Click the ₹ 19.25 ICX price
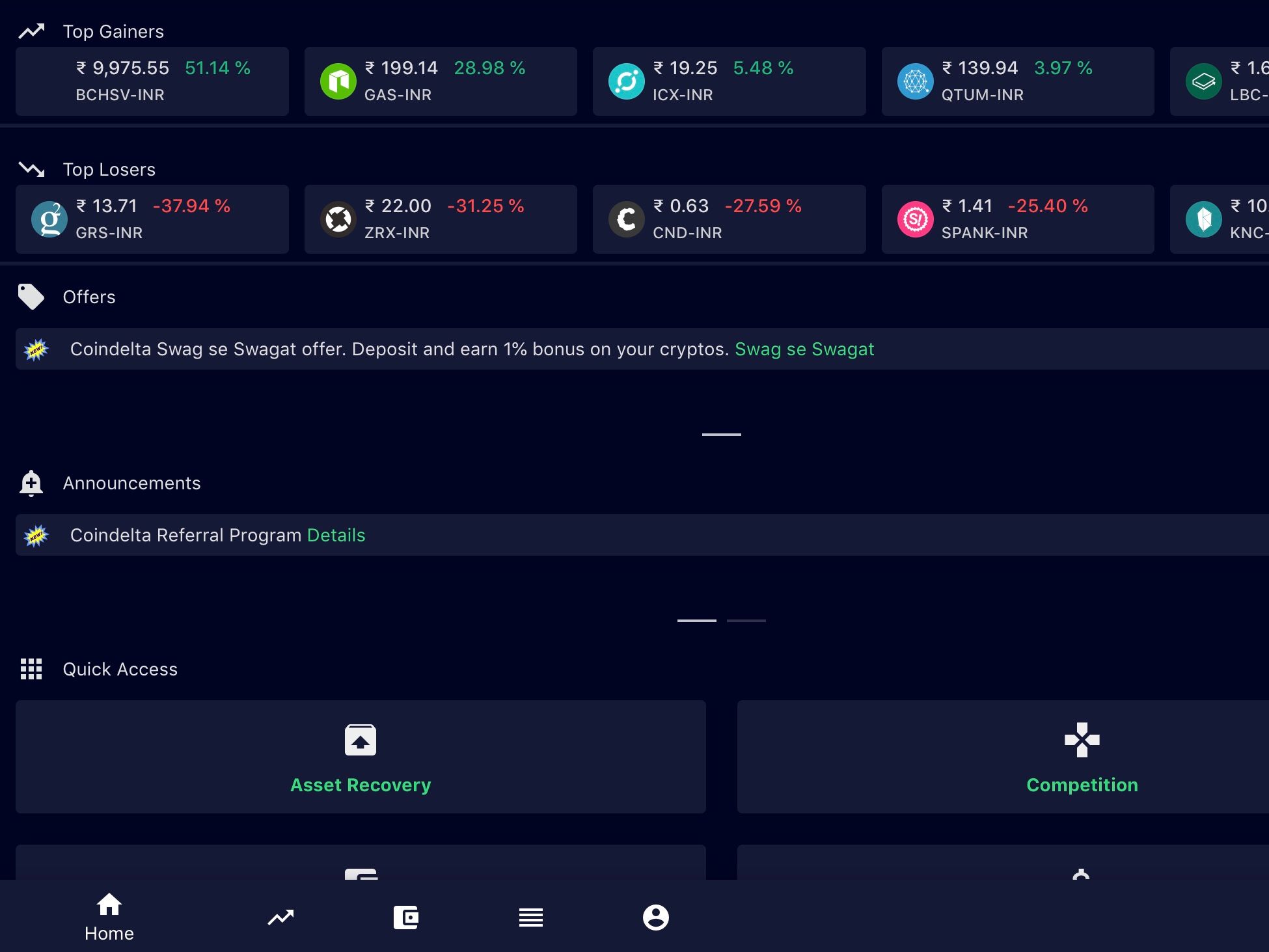This screenshot has width=1269, height=952. (x=685, y=68)
